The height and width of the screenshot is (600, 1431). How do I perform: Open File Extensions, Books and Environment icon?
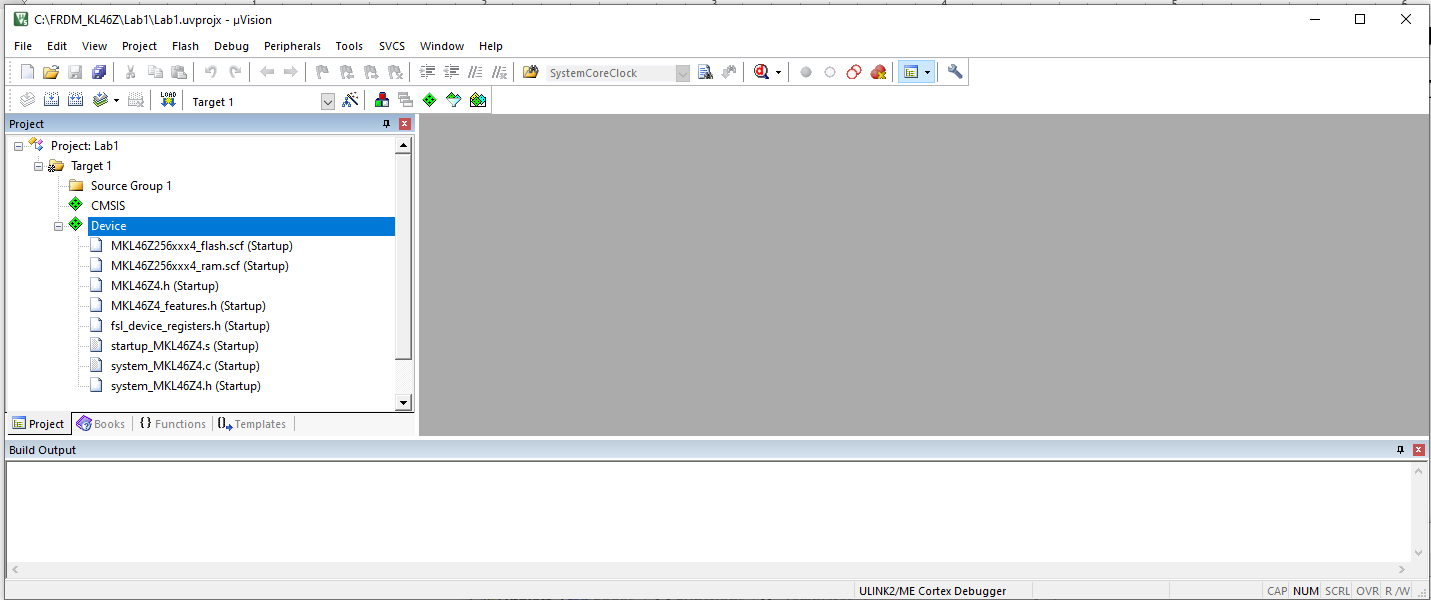pos(381,100)
